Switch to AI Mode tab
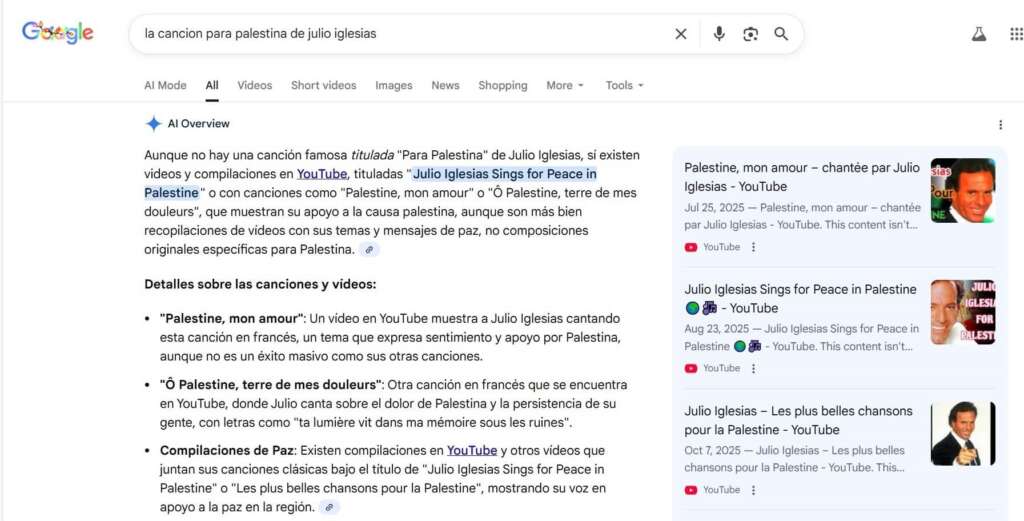Screen dimensions: 1024x521 tap(165, 86)
